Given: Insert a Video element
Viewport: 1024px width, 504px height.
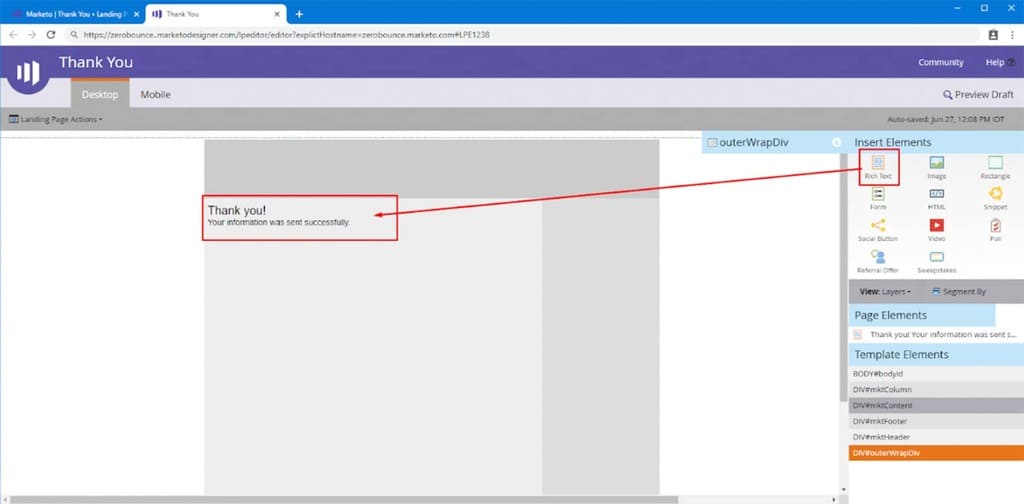Looking at the screenshot, I should pos(936,230).
